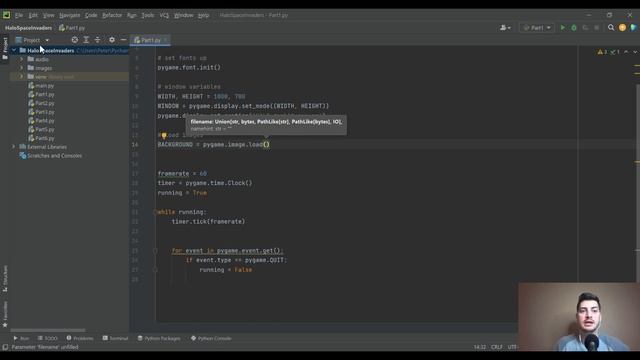Screen dimensions: 640x360
Task: Open the Tools menu
Action: (x=148, y=15)
